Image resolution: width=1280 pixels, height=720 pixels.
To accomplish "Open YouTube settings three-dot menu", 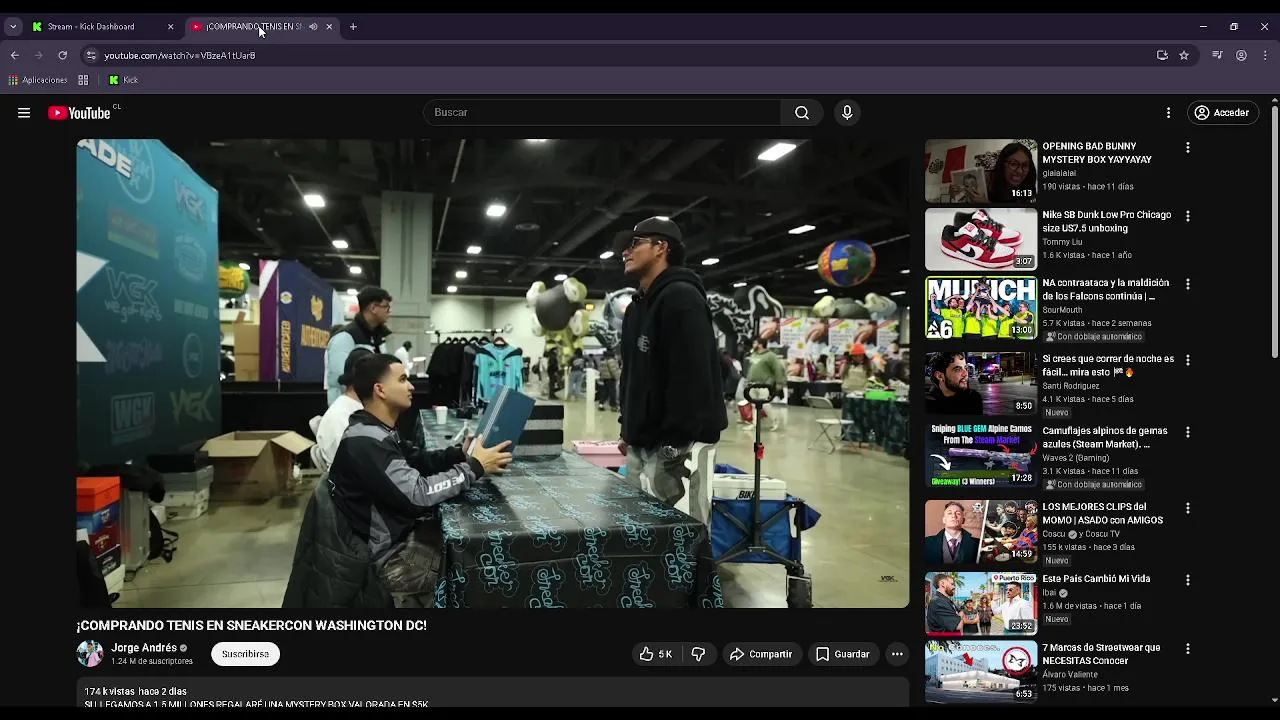I will click(x=1168, y=113).
